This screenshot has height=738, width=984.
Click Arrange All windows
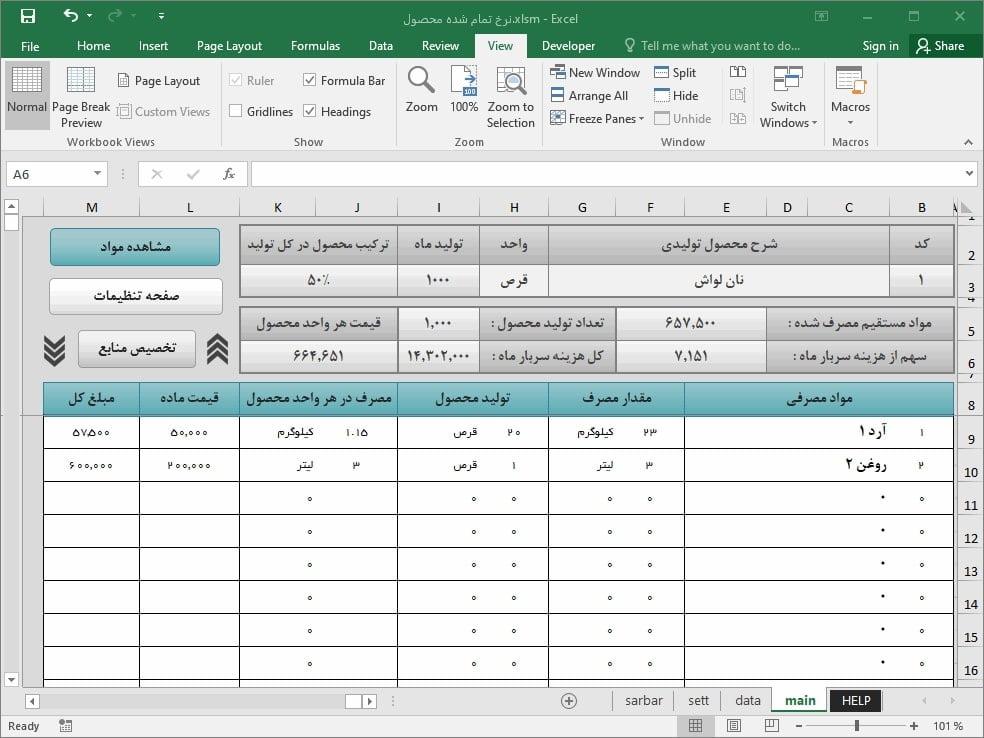point(589,95)
